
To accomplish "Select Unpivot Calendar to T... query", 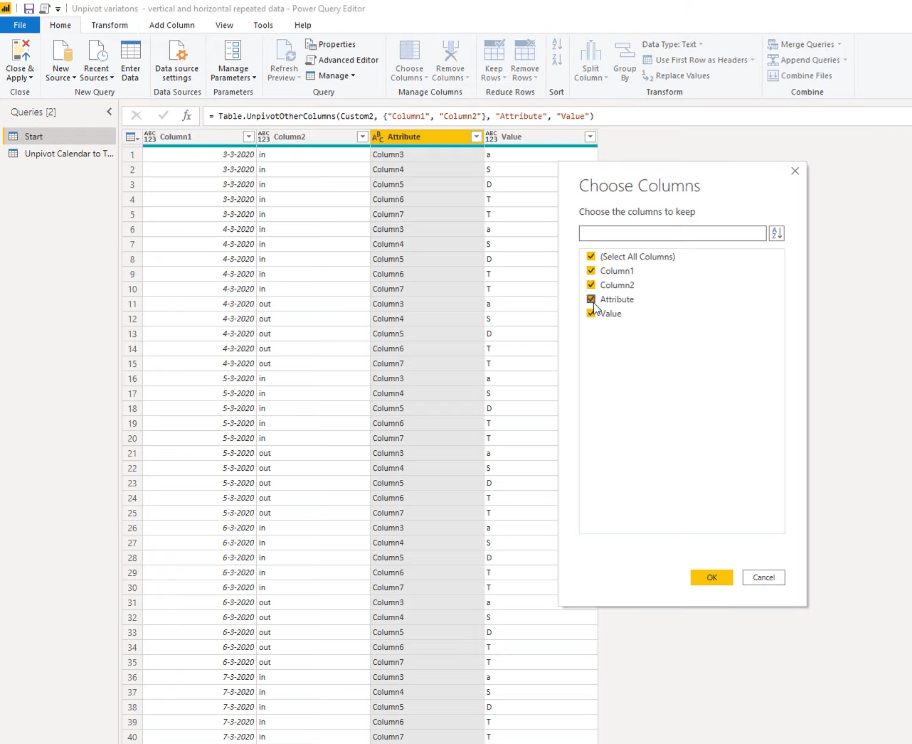I will pos(59,154).
